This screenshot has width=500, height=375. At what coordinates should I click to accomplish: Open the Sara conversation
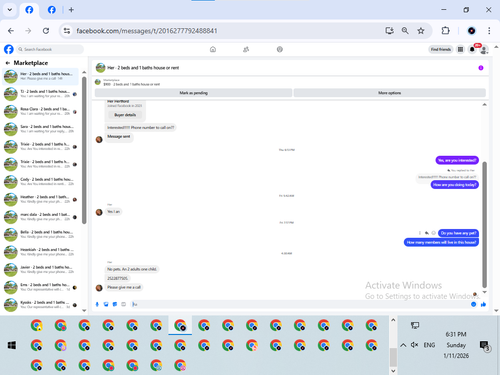(x=41, y=129)
